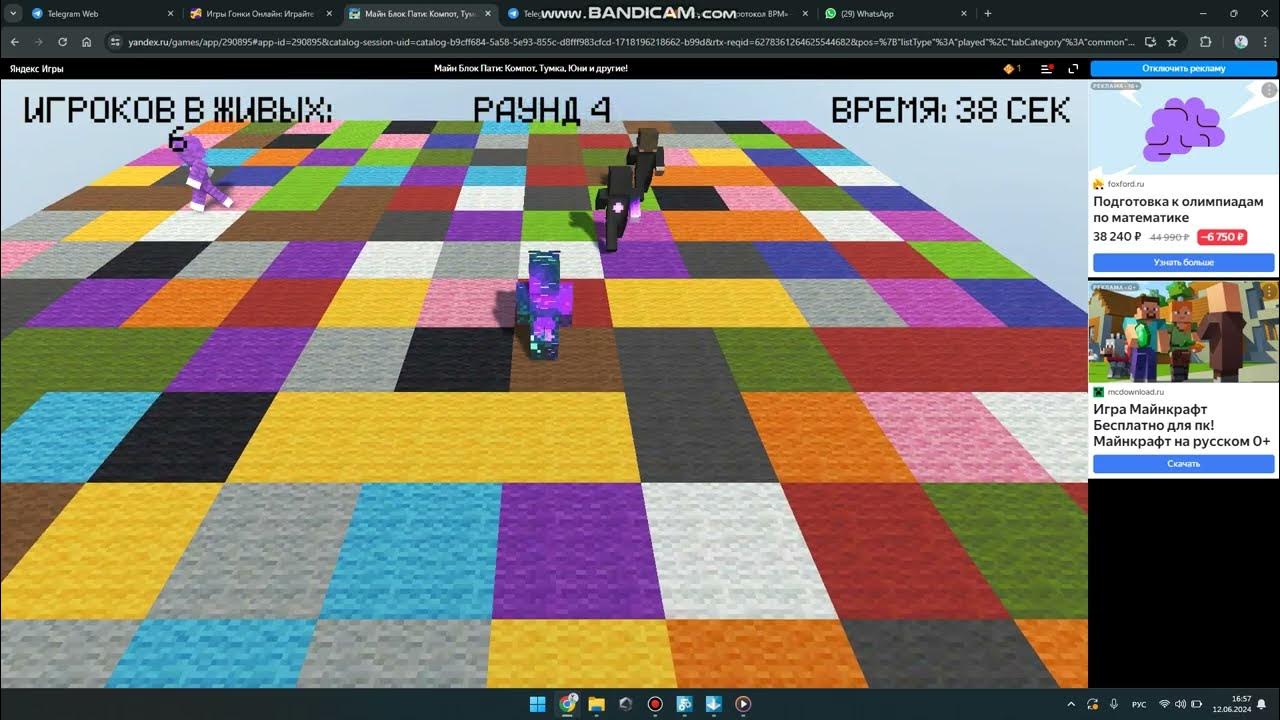The image size is (1280, 720).
Task: Reload the page with the refresh icon
Action: point(62,42)
